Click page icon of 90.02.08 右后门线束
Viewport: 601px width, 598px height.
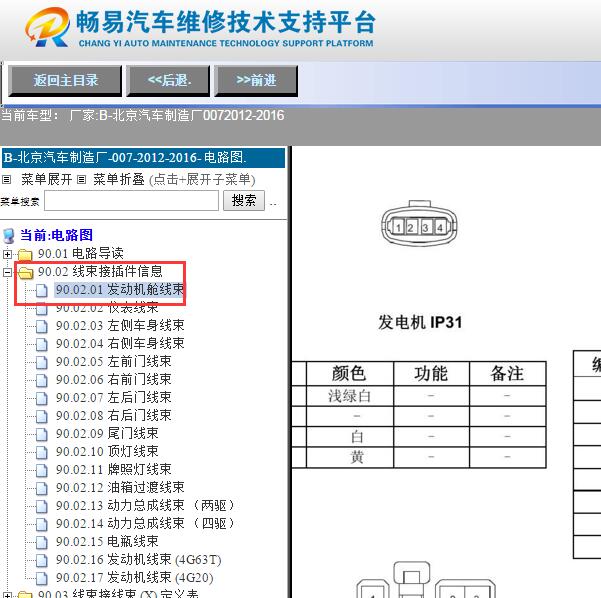42,417
